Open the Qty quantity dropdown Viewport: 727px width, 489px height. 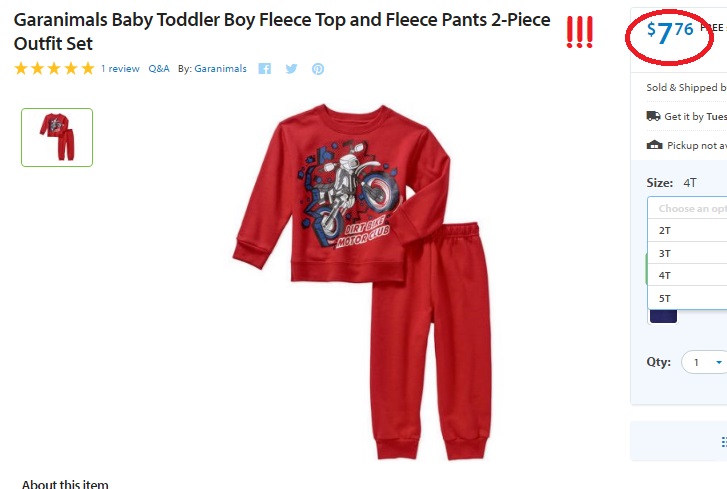click(704, 362)
